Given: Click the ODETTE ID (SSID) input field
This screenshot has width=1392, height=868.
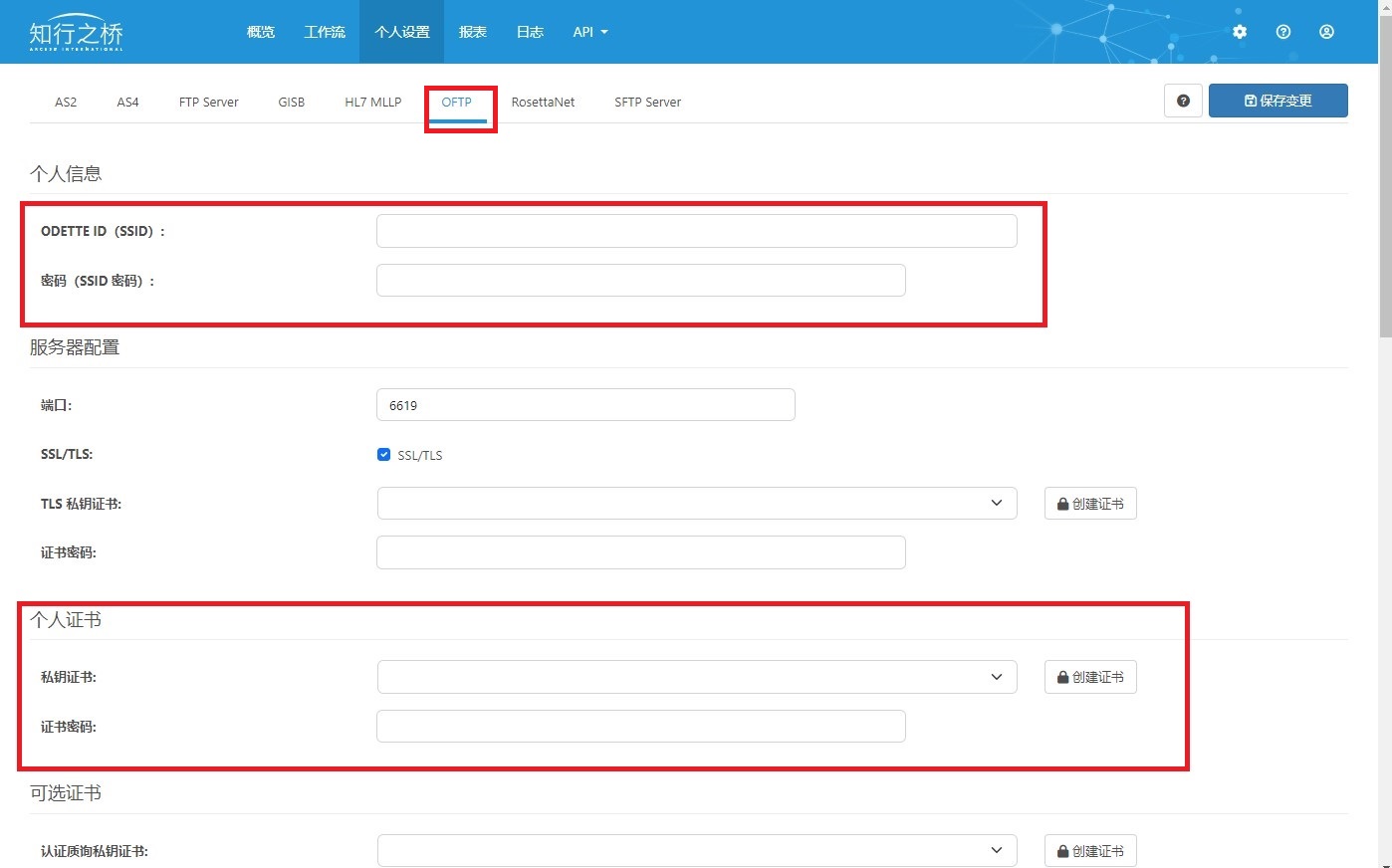Looking at the screenshot, I should [x=696, y=231].
